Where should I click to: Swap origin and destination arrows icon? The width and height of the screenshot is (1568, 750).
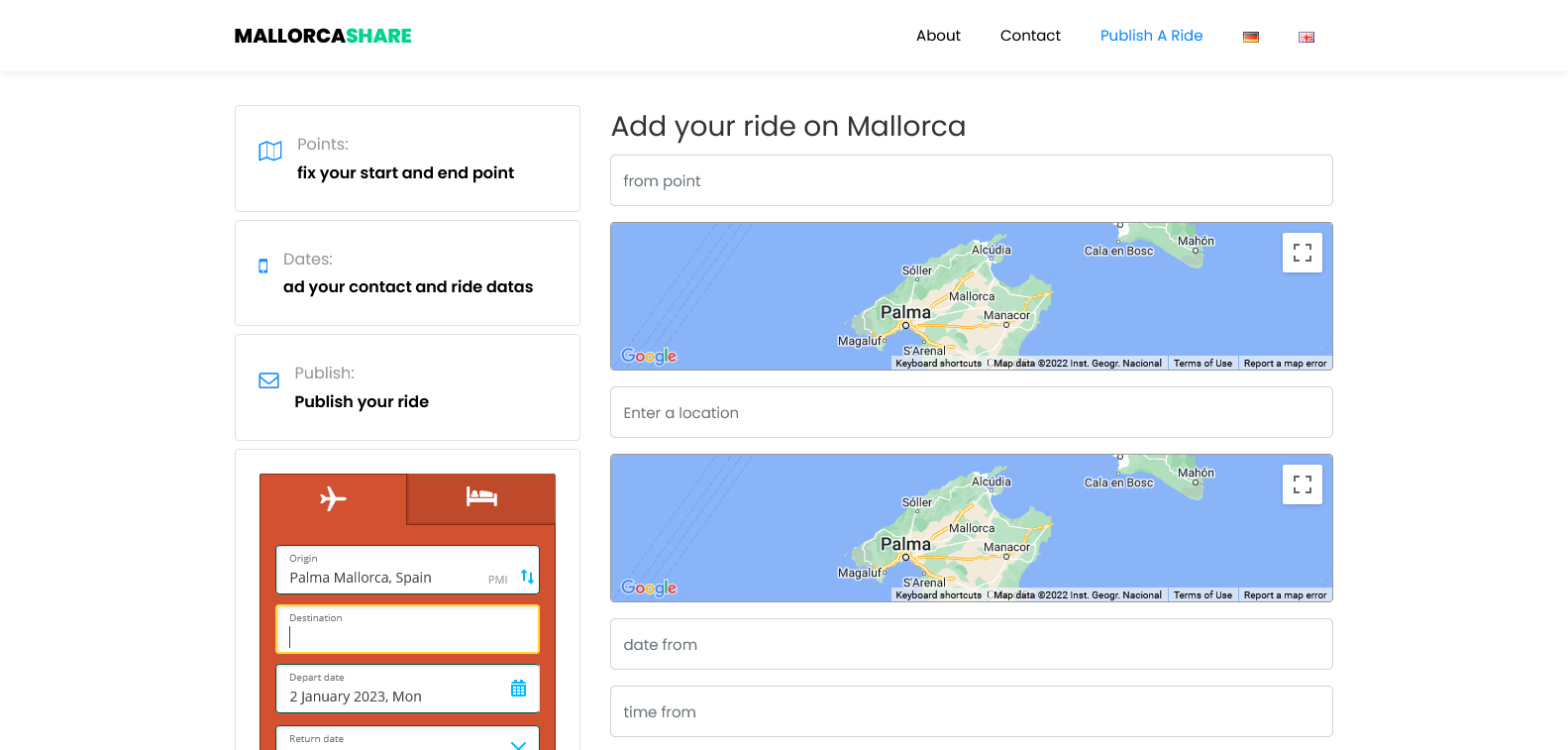pos(527,577)
